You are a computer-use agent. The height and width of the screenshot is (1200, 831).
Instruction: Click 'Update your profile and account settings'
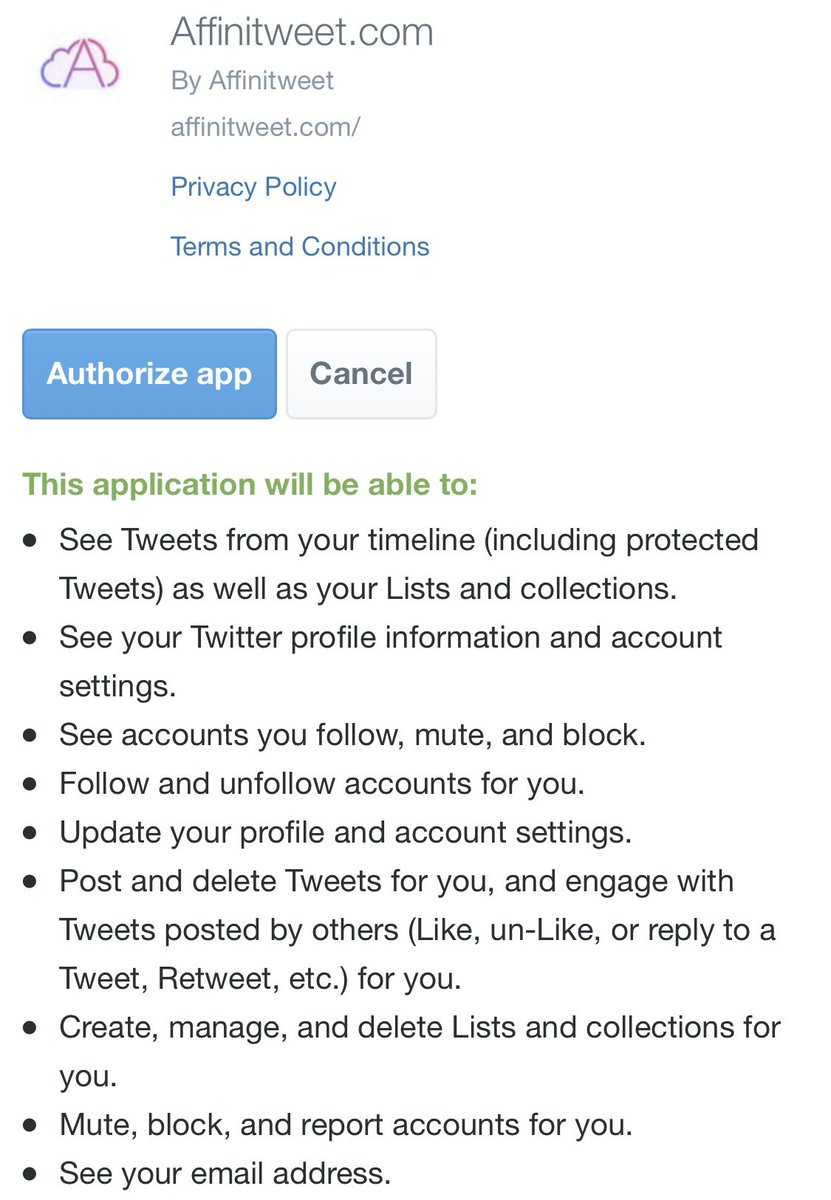(346, 832)
